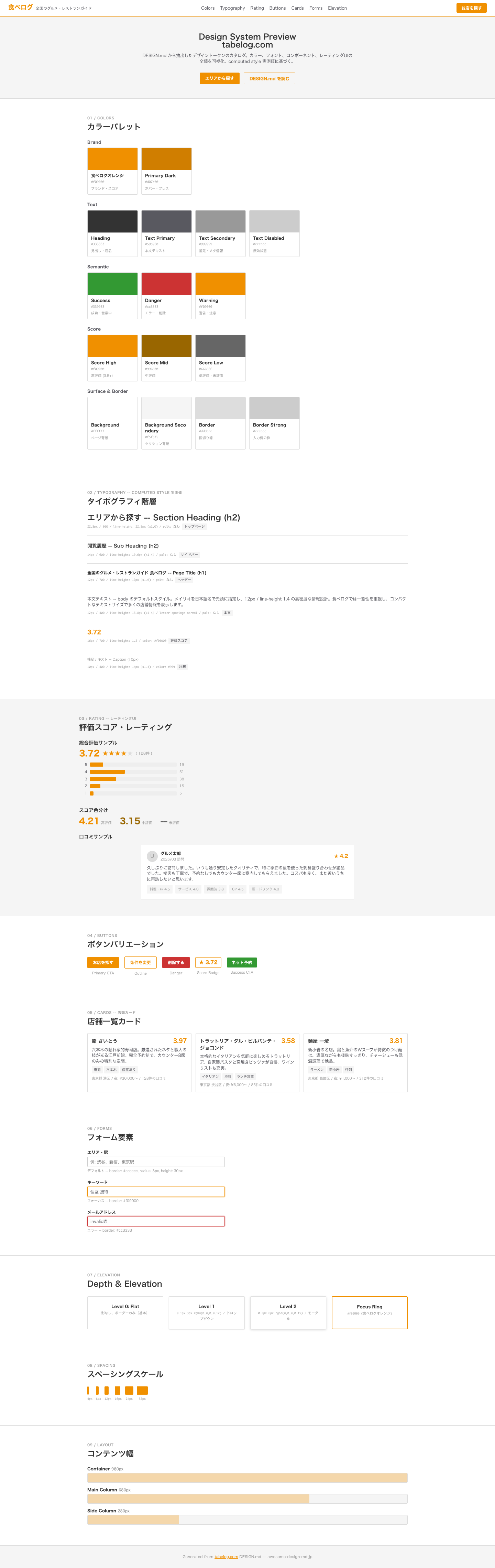The width and height of the screenshot is (495, 1568).
Task: Click the user avatar in review card
Action: click(x=152, y=856)
